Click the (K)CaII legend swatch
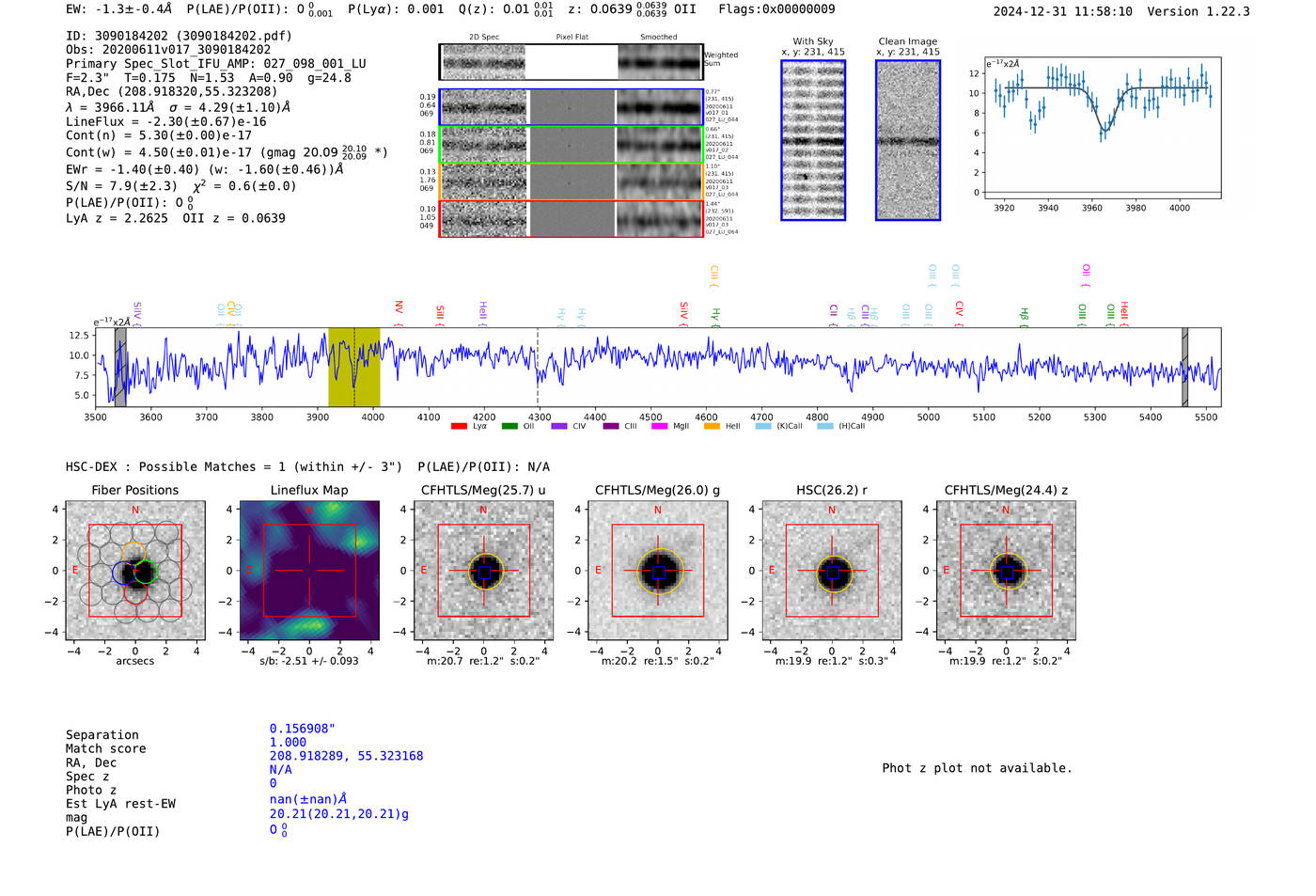This screenshot has width=1316, height=896. coord(763,427)
